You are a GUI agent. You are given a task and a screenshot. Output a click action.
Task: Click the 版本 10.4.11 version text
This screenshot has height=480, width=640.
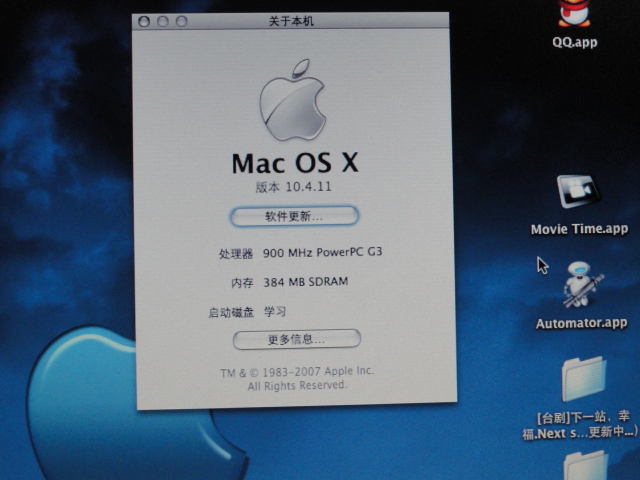click(x=292, y=189)
